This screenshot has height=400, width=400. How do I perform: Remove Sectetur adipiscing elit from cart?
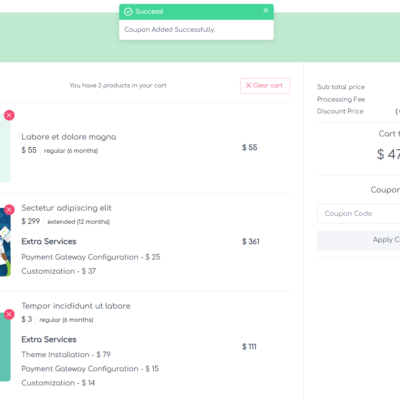pyautogui.click(x=9, y=210)
